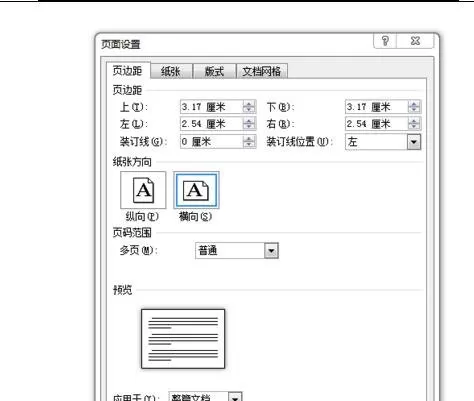Image resolution: width=474 pixels, height=401 pixels.
Task: Adjust the 下 bottom margin spinner
Action: pos(414,107)
